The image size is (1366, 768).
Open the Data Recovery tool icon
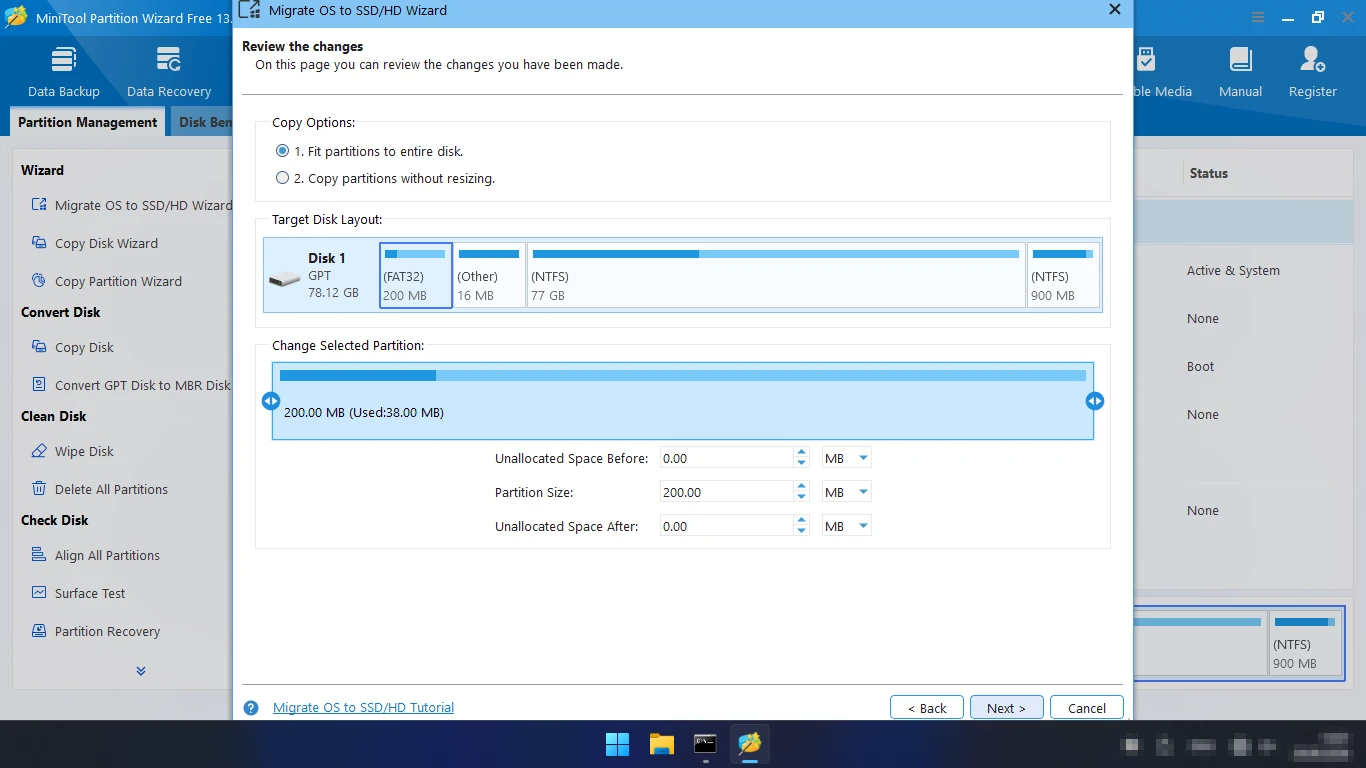click(x=169, y=60)
